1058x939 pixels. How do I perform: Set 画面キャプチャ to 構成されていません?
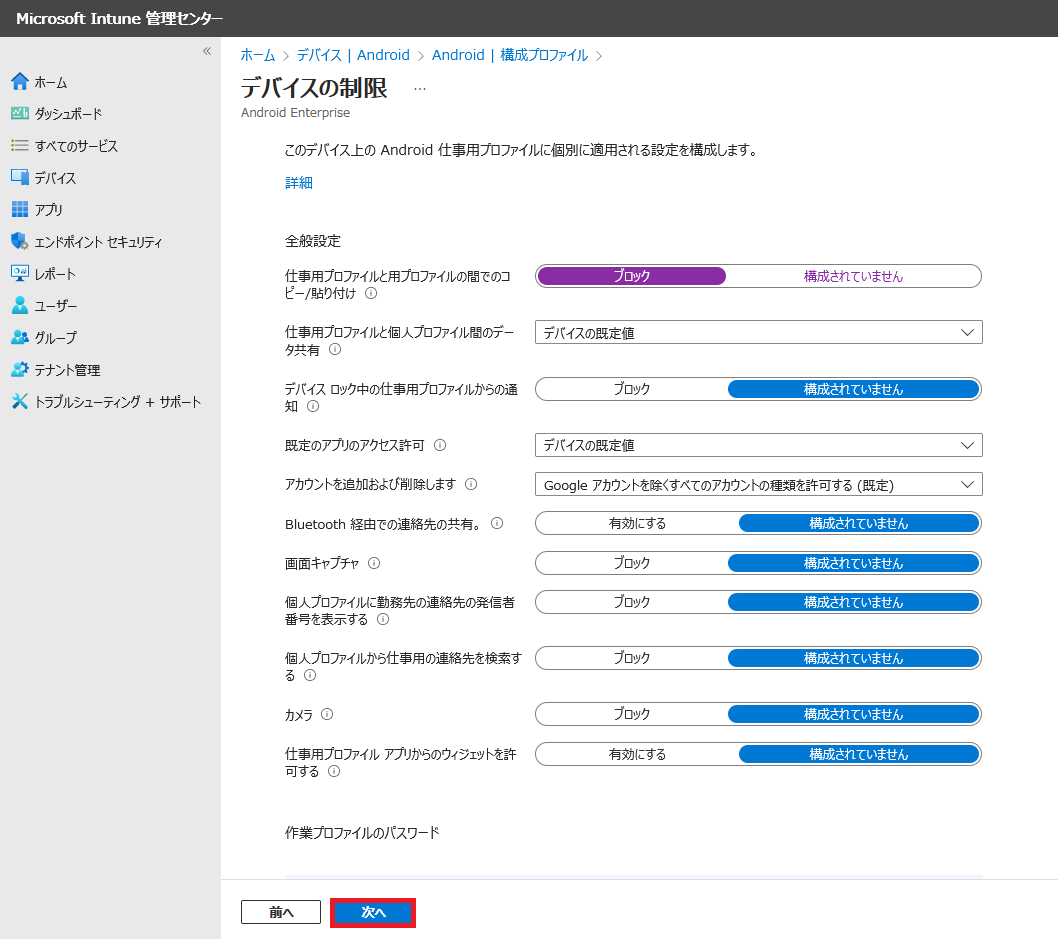coord(853,563)
